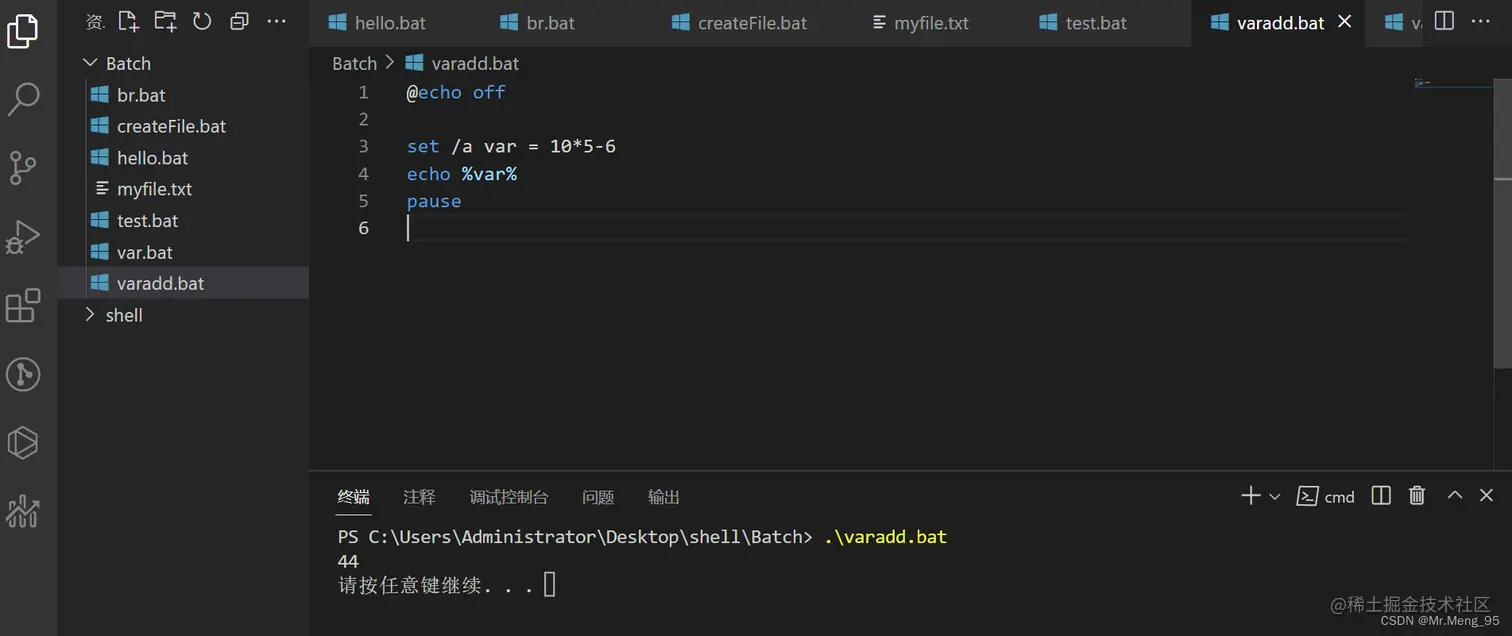Select the 输出 output tab

click(x=664, y=497)
